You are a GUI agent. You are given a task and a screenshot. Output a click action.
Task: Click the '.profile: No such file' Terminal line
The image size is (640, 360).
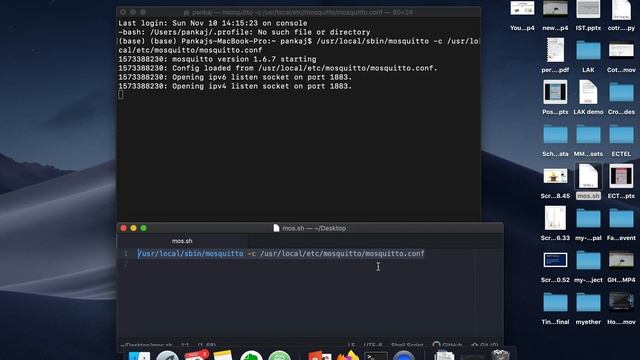[x=244, y=32]
